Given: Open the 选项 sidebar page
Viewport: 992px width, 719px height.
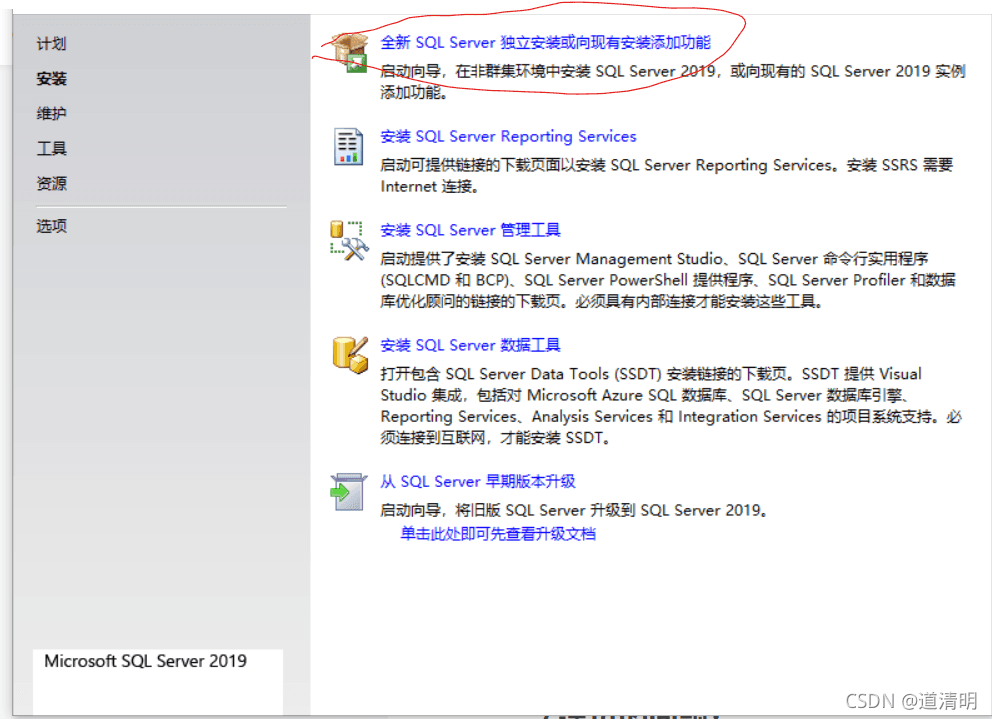Looking at the screenshot, I should pos(51,226).
